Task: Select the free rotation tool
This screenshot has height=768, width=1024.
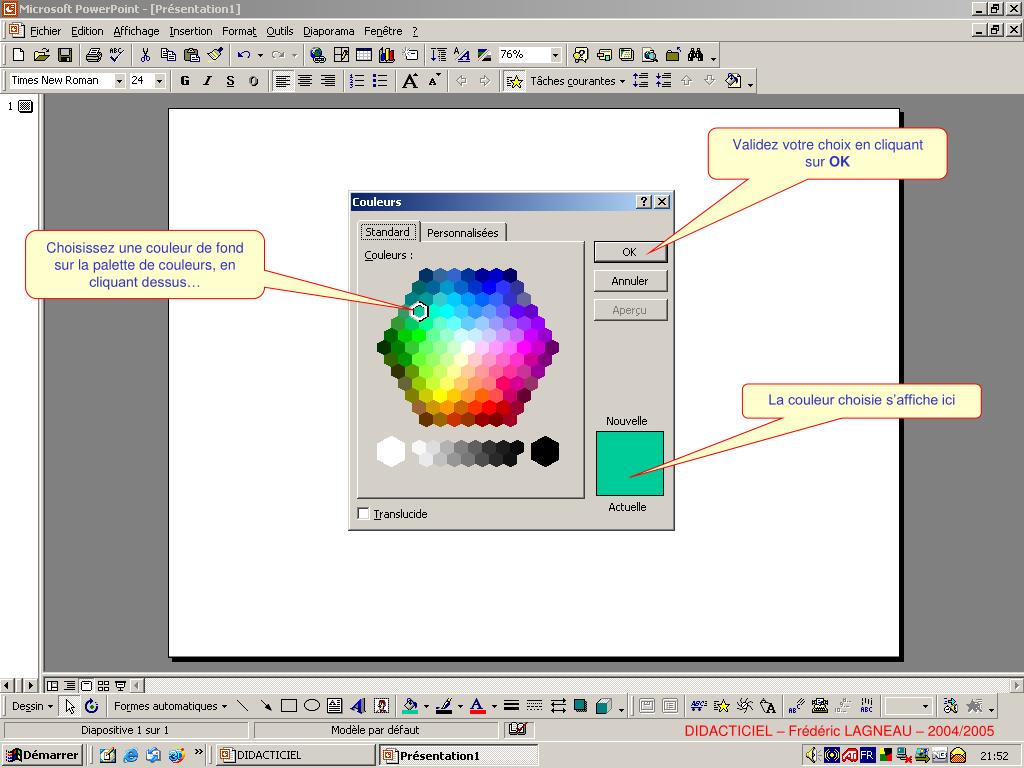Action: pyautogui.click(x=91, y=706)
